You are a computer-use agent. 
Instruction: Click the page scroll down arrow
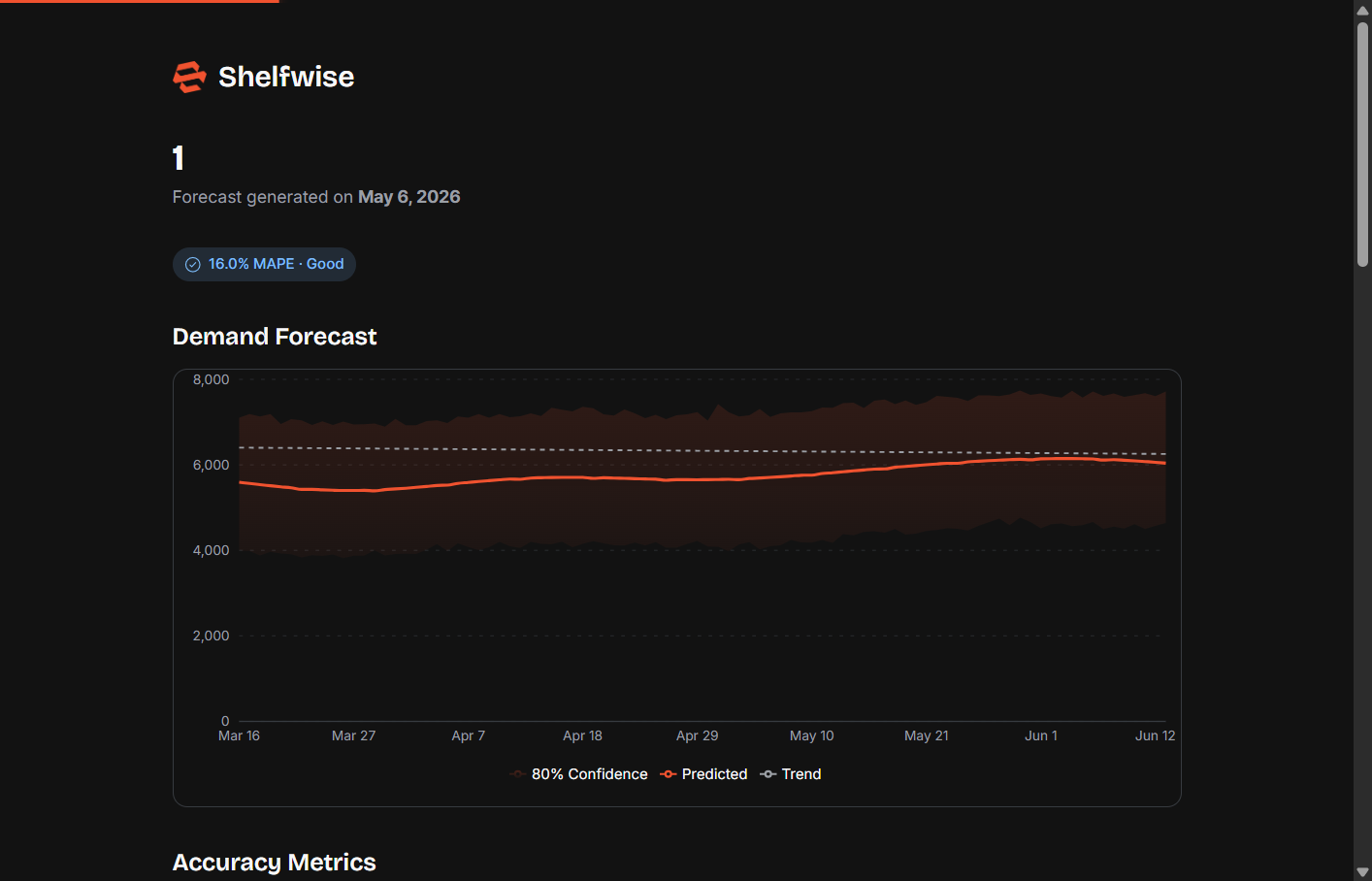tap(1362, 871)
